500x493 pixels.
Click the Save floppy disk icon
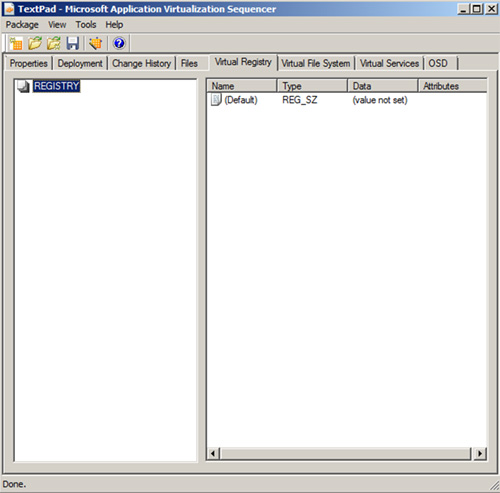pyautogui.click(x=72, y=43)
